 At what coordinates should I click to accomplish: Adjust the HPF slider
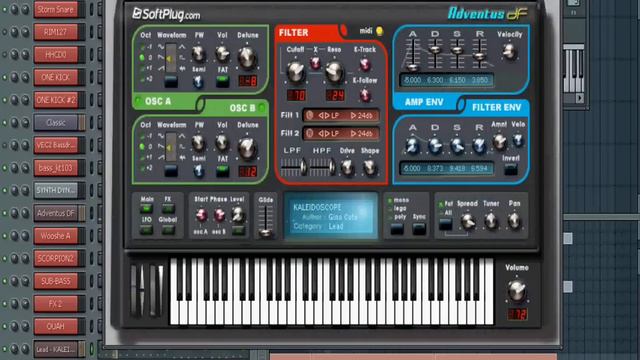point(332,167)
